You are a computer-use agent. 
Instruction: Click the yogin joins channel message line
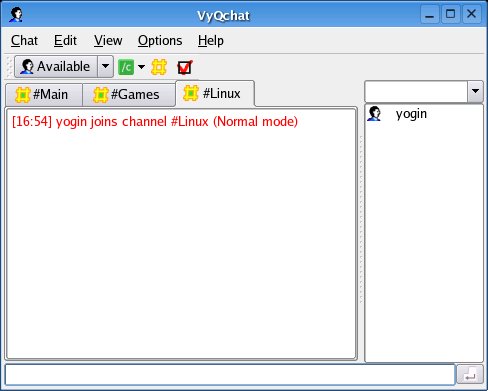(155, 122)
